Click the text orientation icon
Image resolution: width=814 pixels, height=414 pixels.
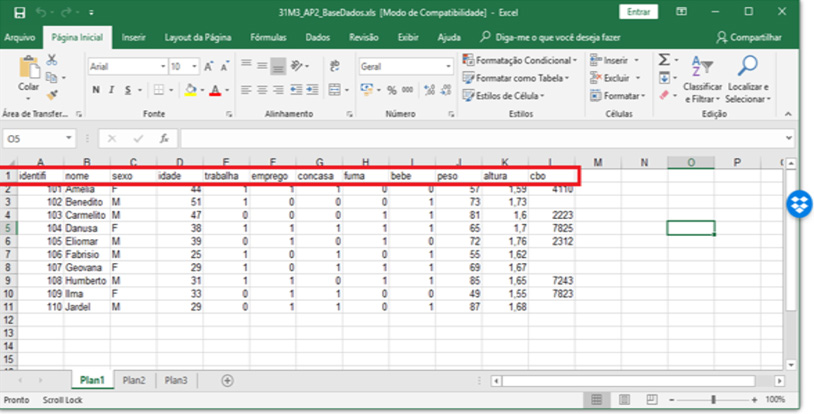click(297, 65)
